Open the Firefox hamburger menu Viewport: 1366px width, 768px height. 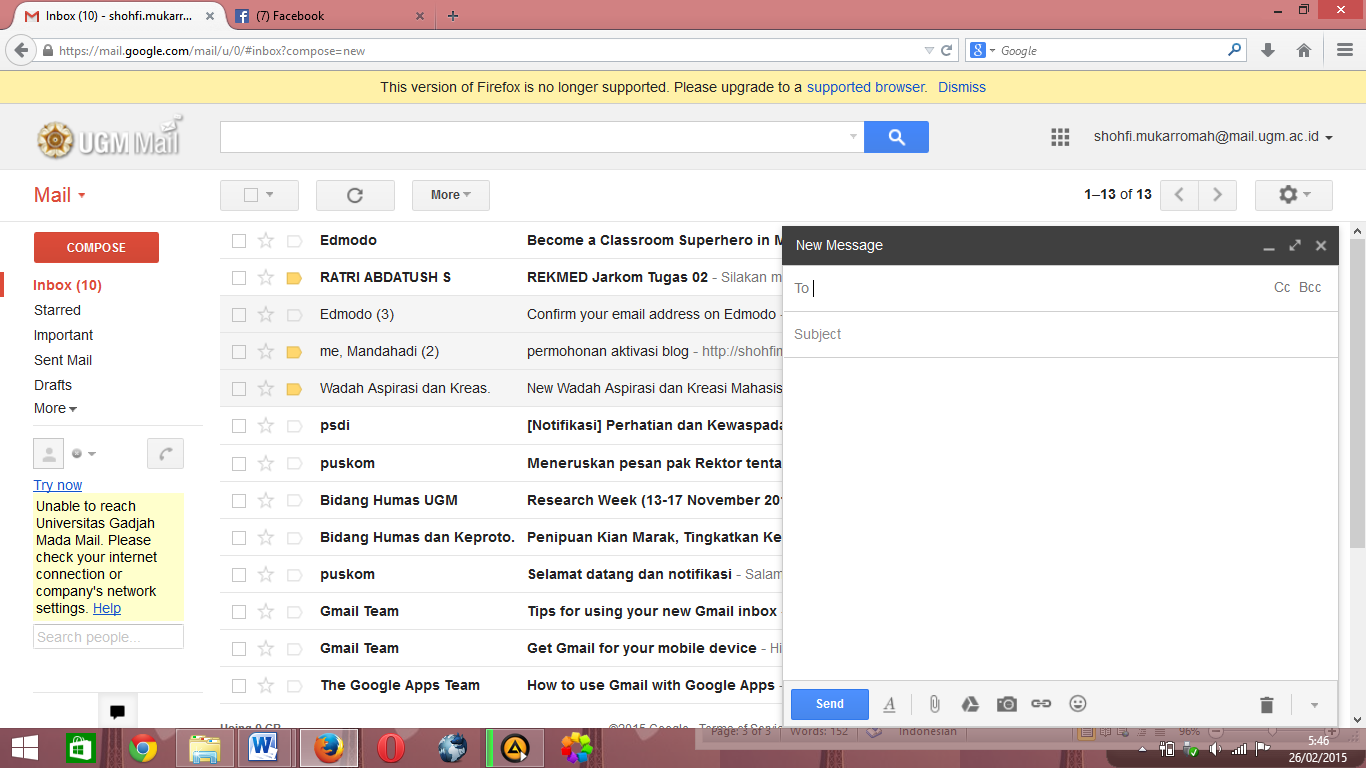(1345, 50)
